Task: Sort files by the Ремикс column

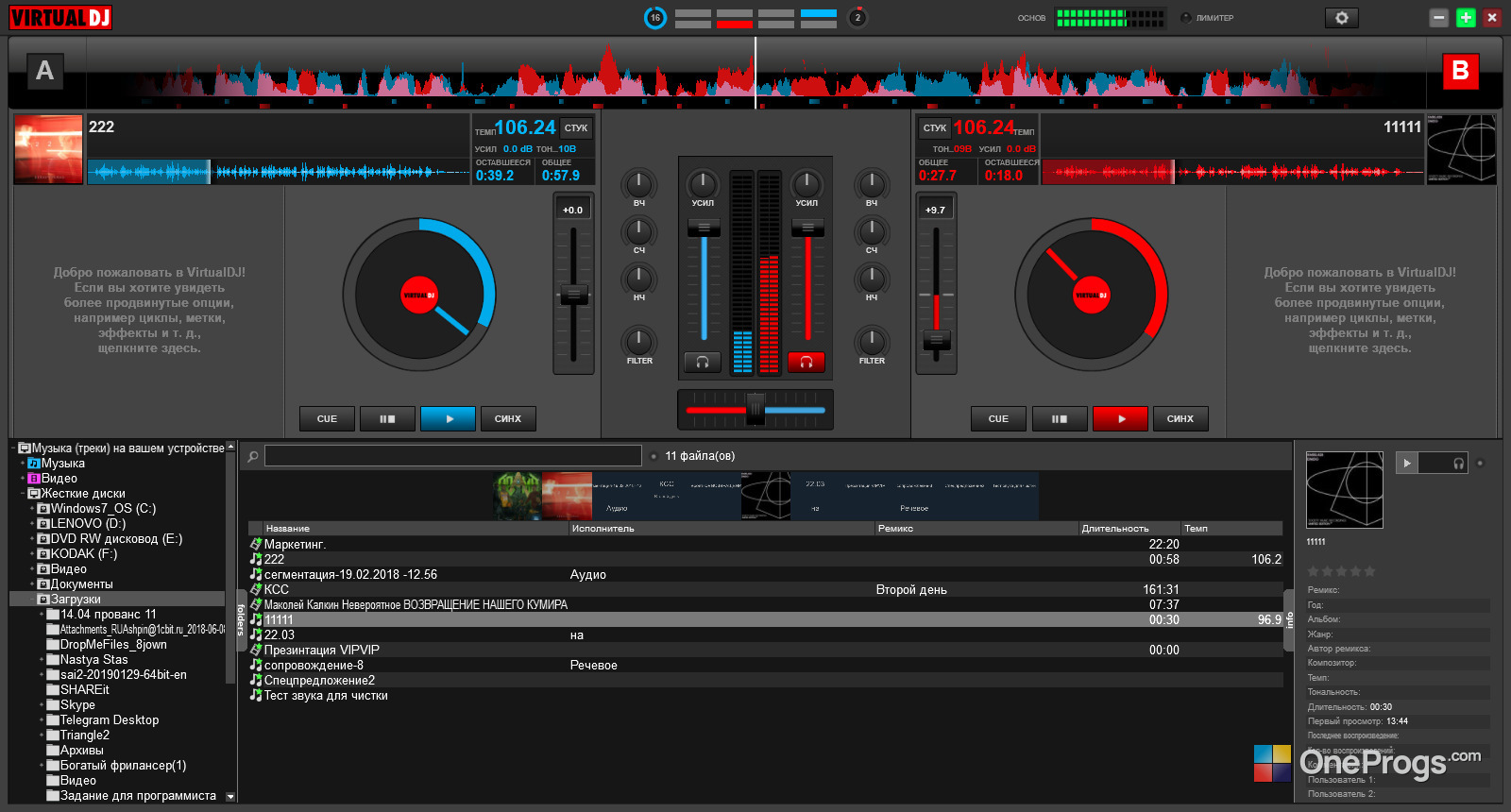Action: 976,529
